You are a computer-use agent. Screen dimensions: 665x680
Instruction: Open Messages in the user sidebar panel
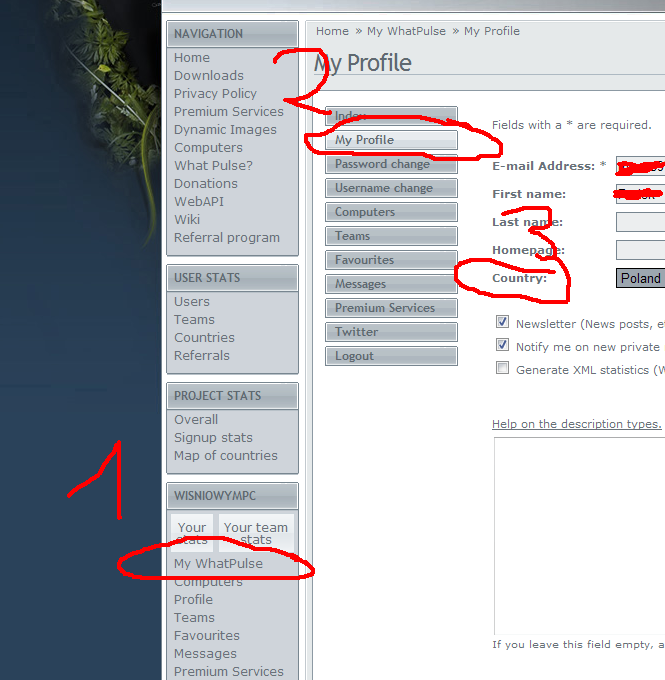(205, 654)
